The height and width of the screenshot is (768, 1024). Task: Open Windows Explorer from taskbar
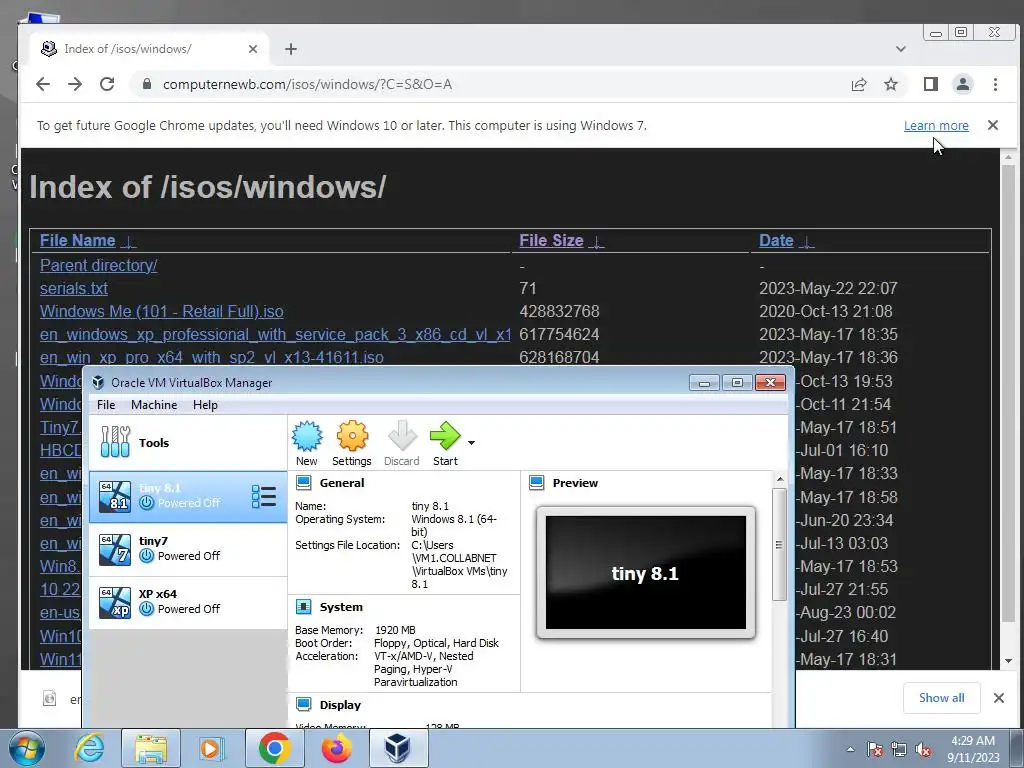coord(150,748)
